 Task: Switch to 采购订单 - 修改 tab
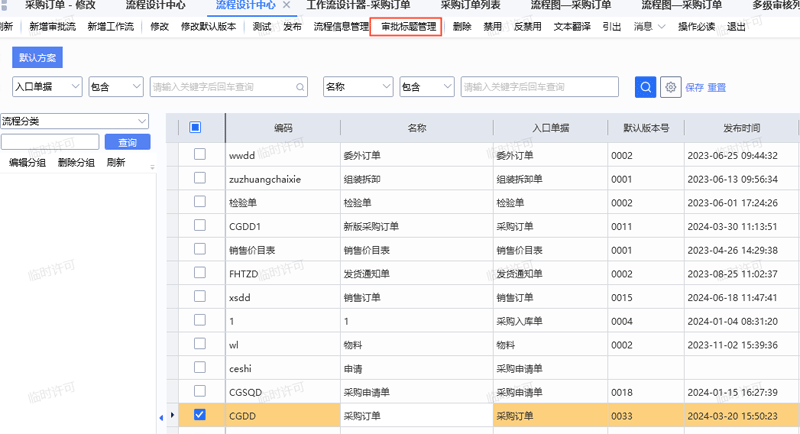(x=60, y=5)
